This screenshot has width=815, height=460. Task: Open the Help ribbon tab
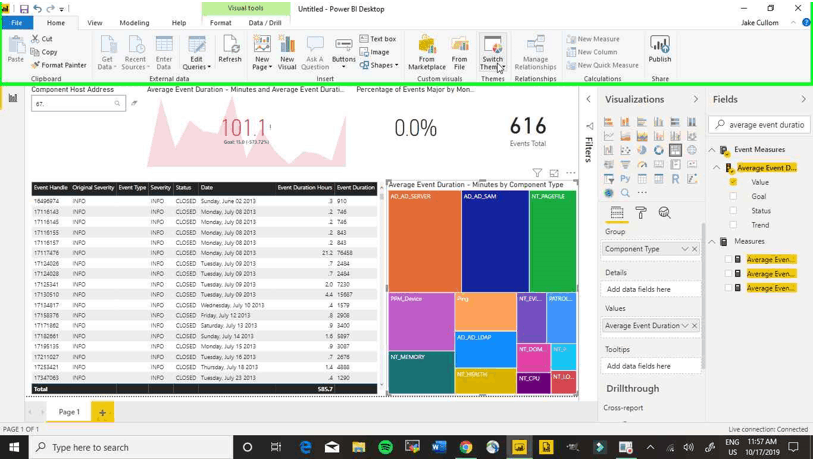coord(179,23)
